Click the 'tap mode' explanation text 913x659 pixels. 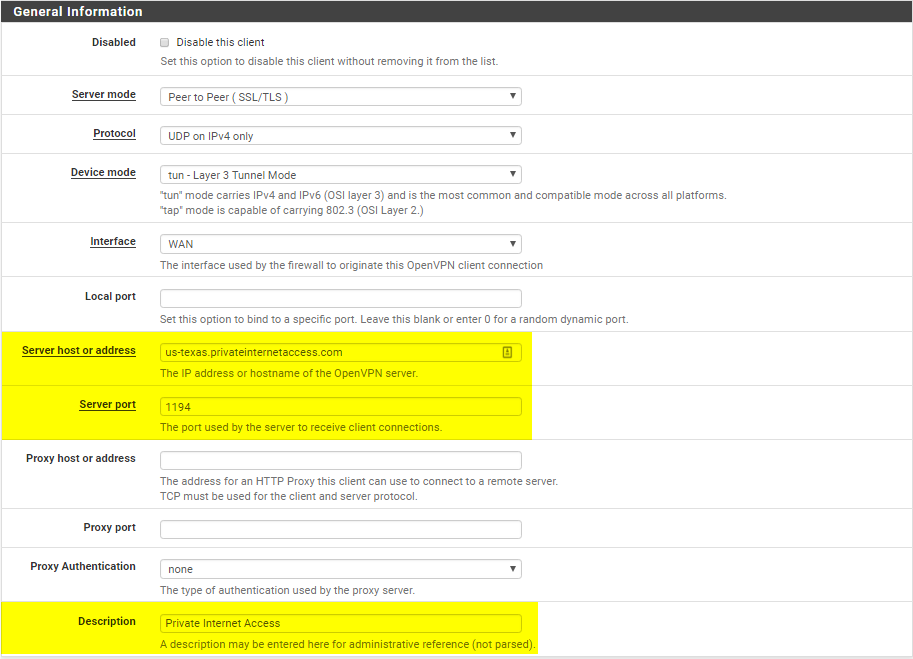292,210
